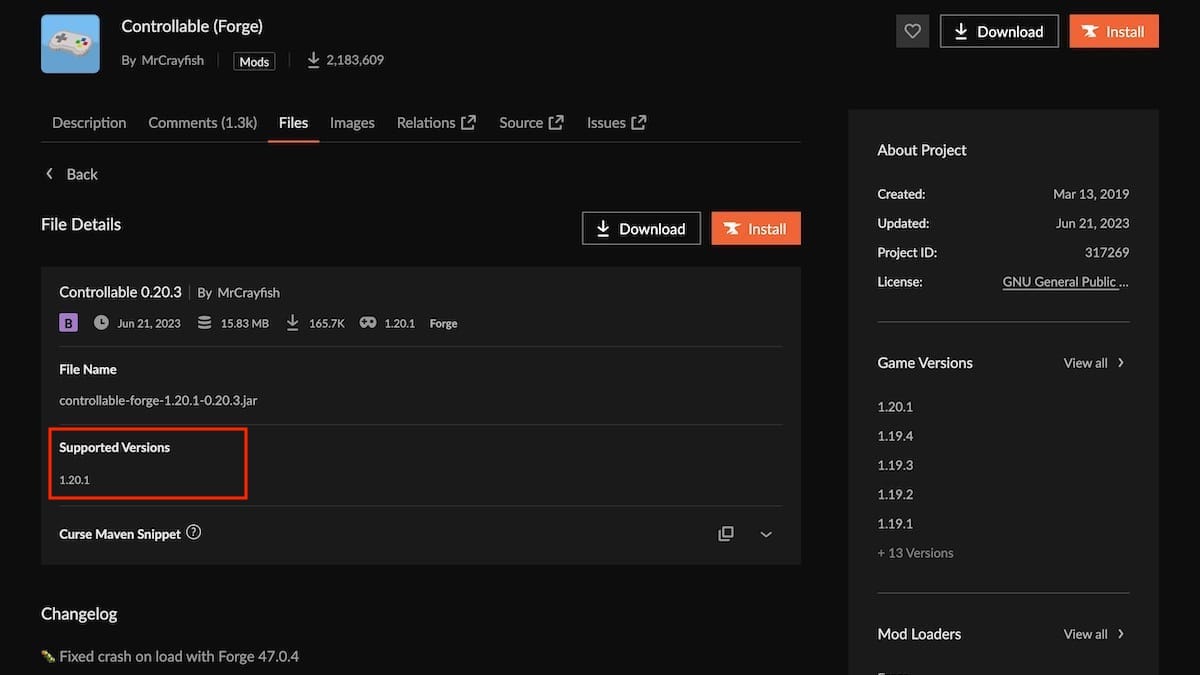The image size is (1200, 675).
Task: Click the Controllable mod controller logo
Action: [70, 44]
